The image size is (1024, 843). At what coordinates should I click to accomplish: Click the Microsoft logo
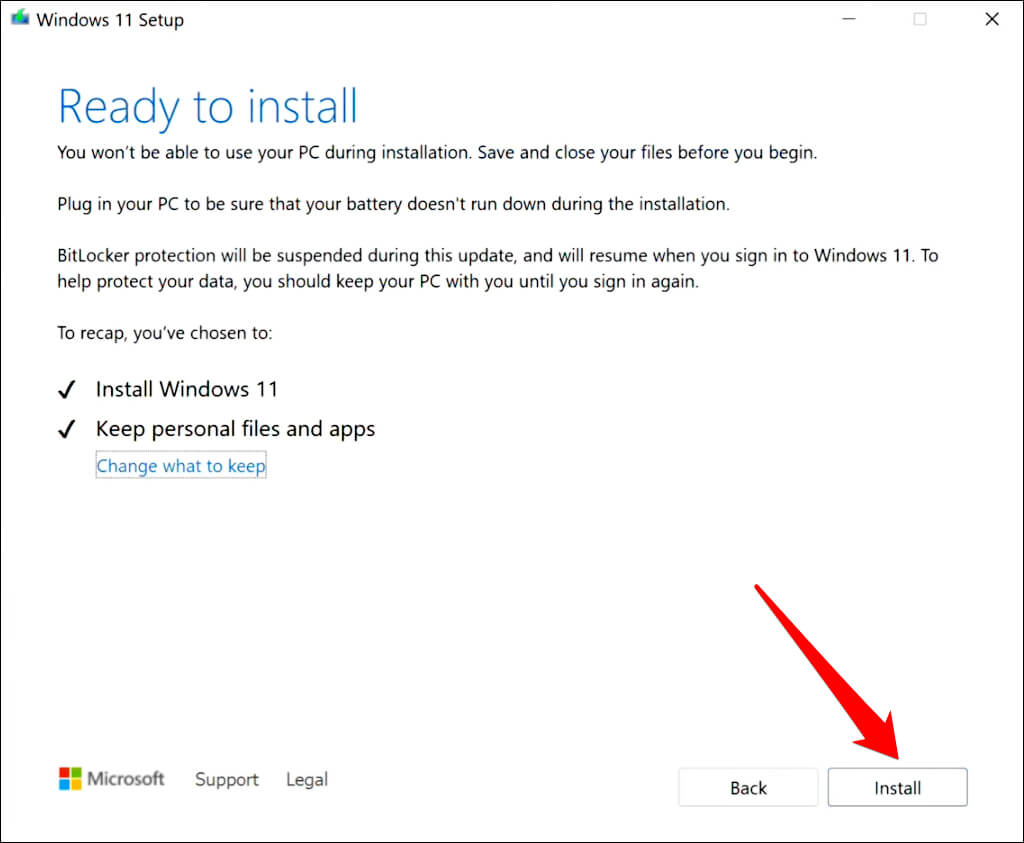click(112, 778)
